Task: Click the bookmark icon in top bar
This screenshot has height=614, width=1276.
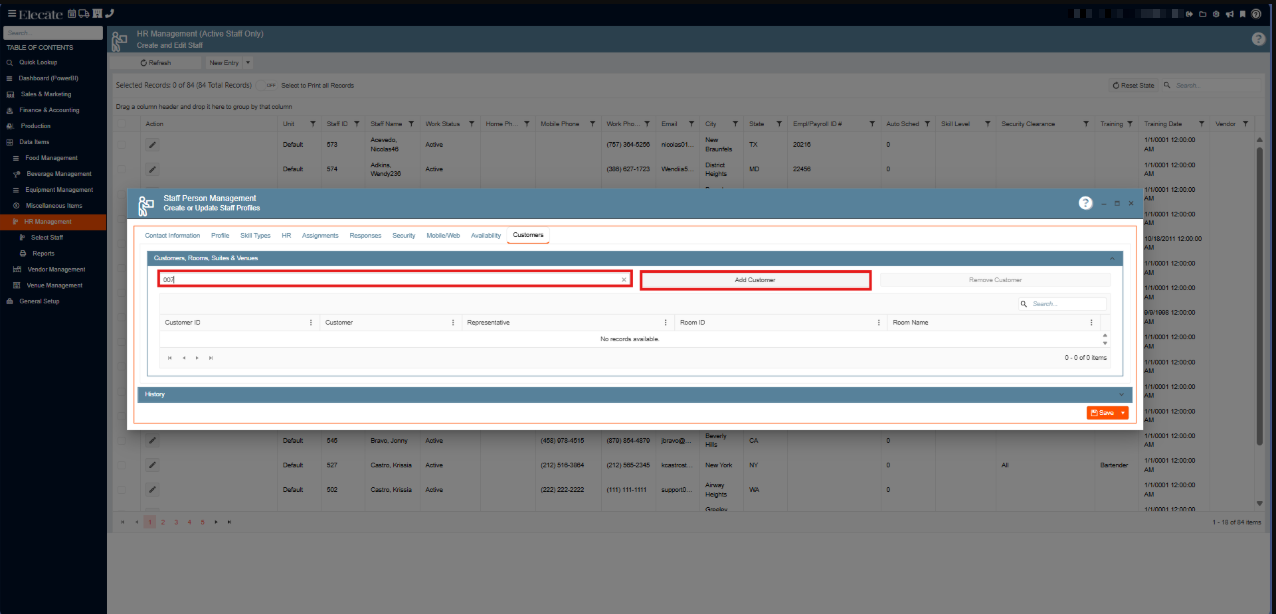Action: coord(1242,14)
